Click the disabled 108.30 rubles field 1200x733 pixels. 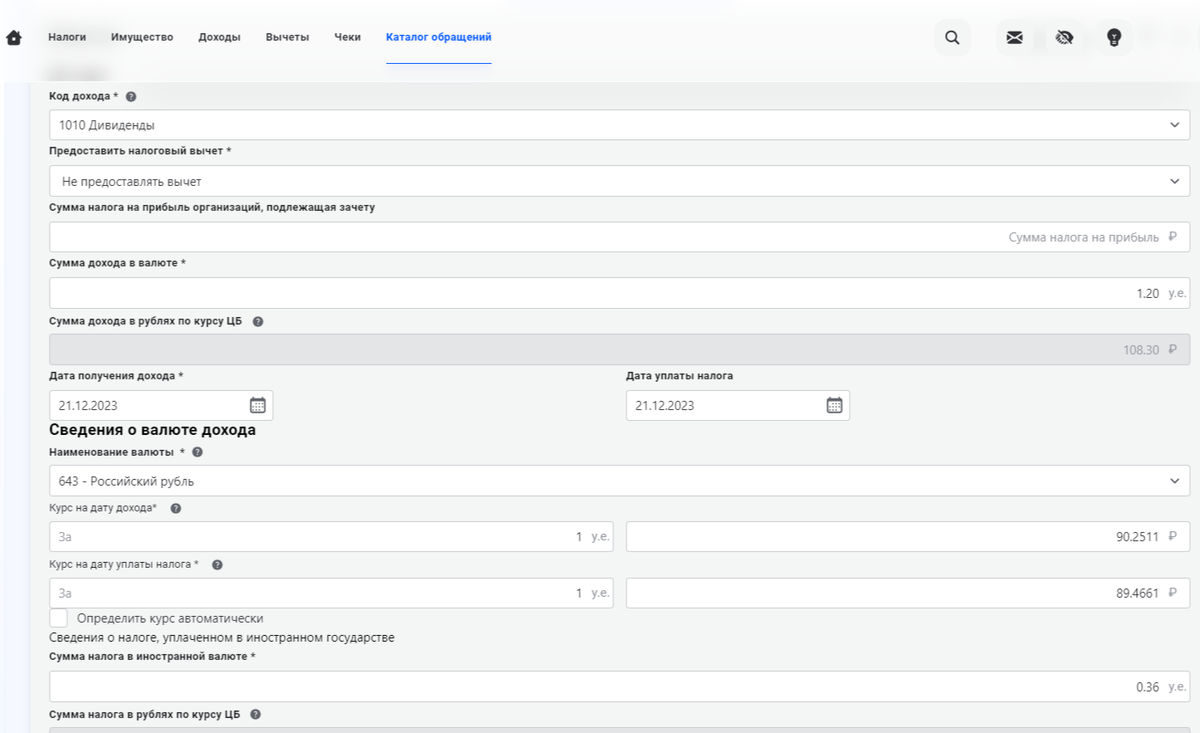point(619,349)
